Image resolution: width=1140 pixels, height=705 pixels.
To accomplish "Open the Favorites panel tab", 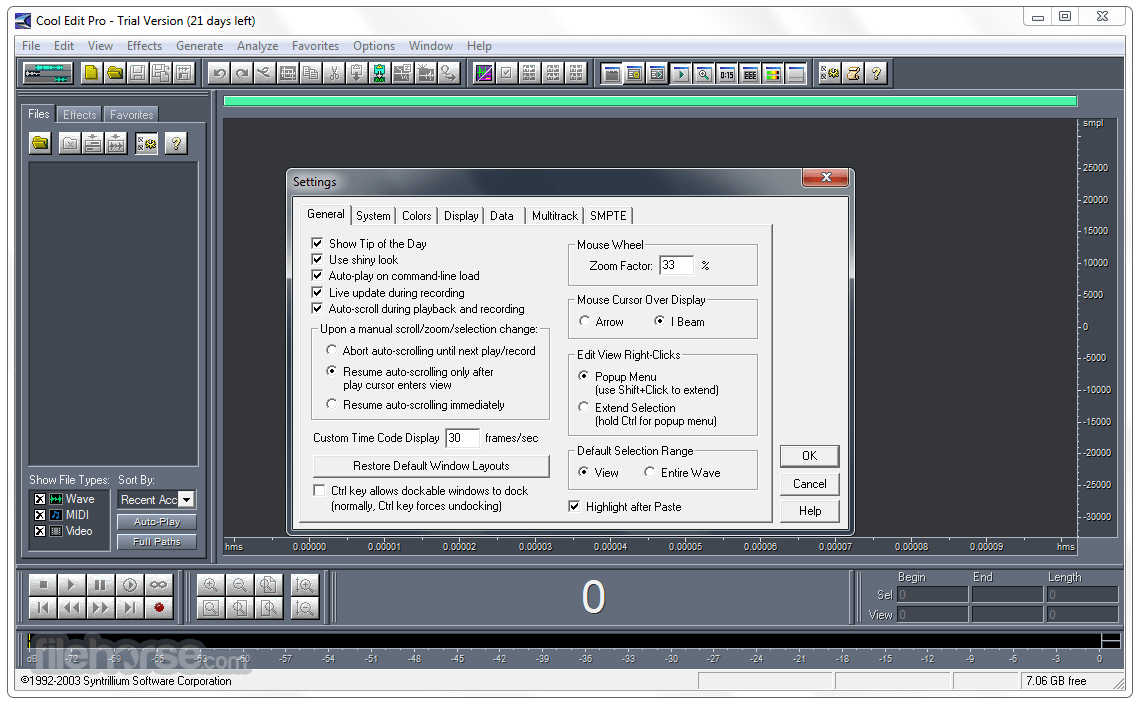I will click(x=131, y=115).
